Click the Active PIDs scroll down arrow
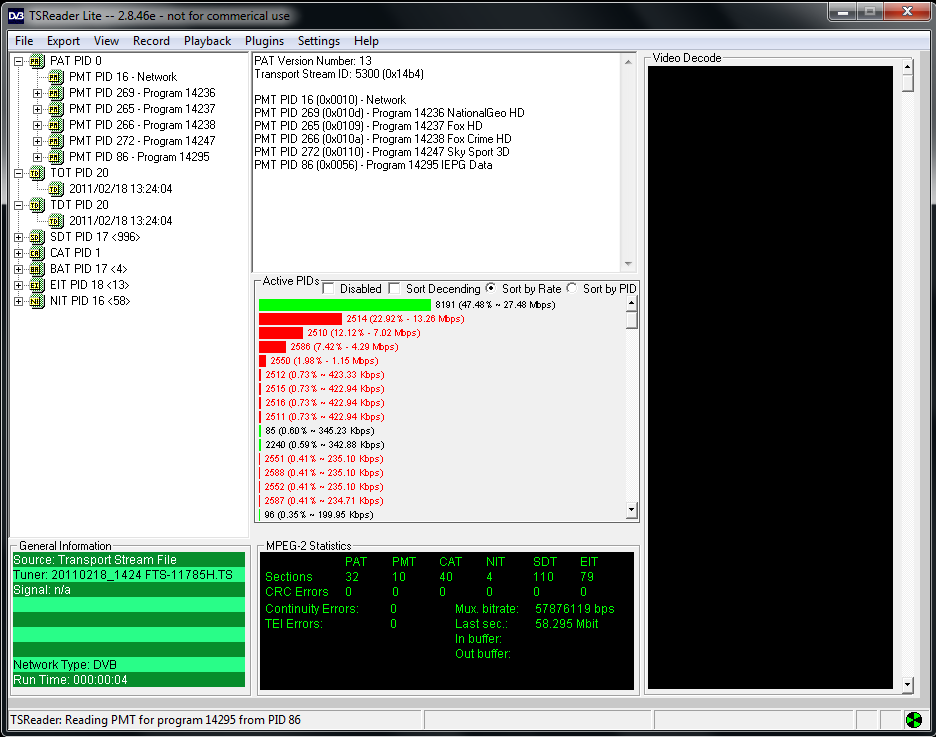The image size is (936, 737). tap(632, 510)
